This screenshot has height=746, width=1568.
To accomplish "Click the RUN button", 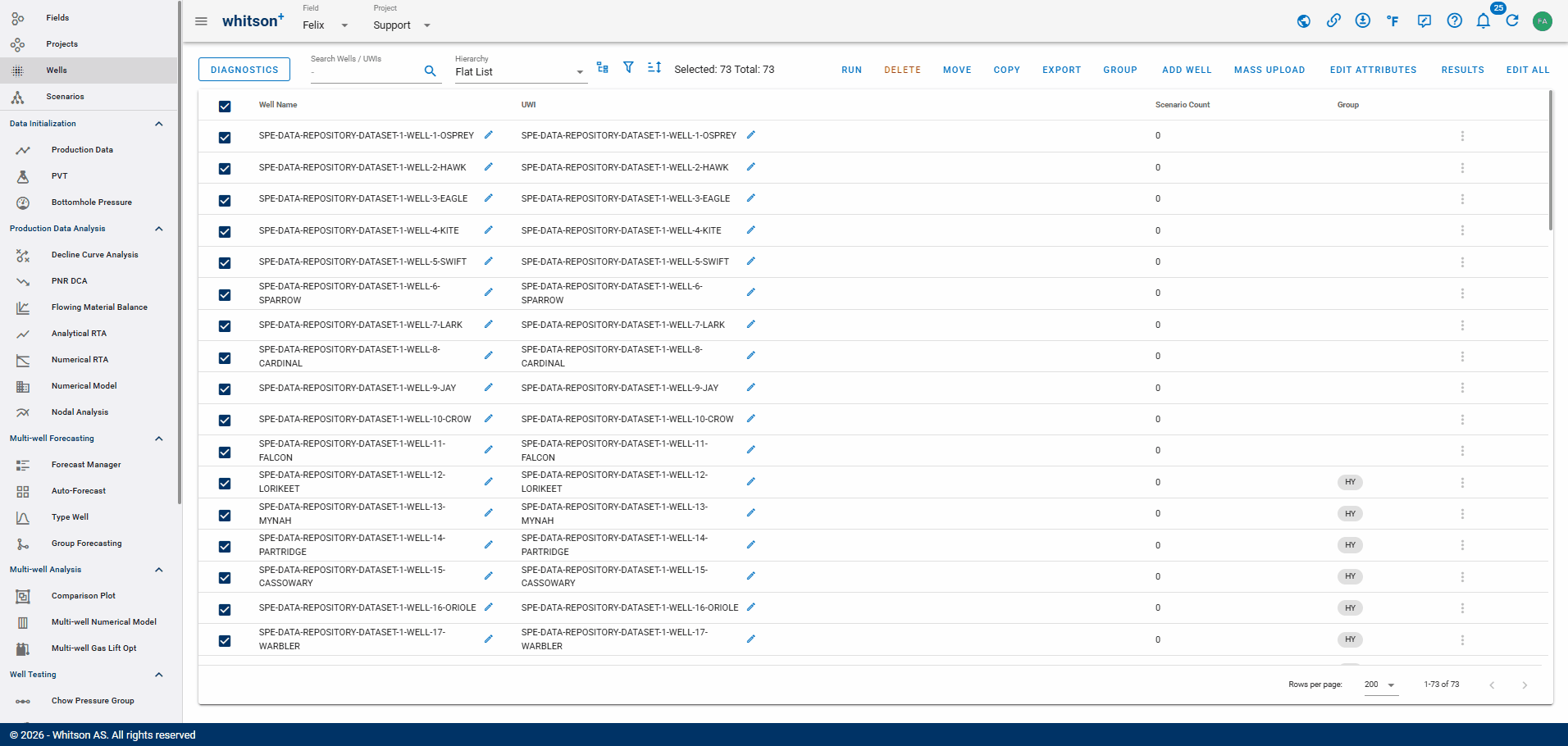I will (851, 70).
